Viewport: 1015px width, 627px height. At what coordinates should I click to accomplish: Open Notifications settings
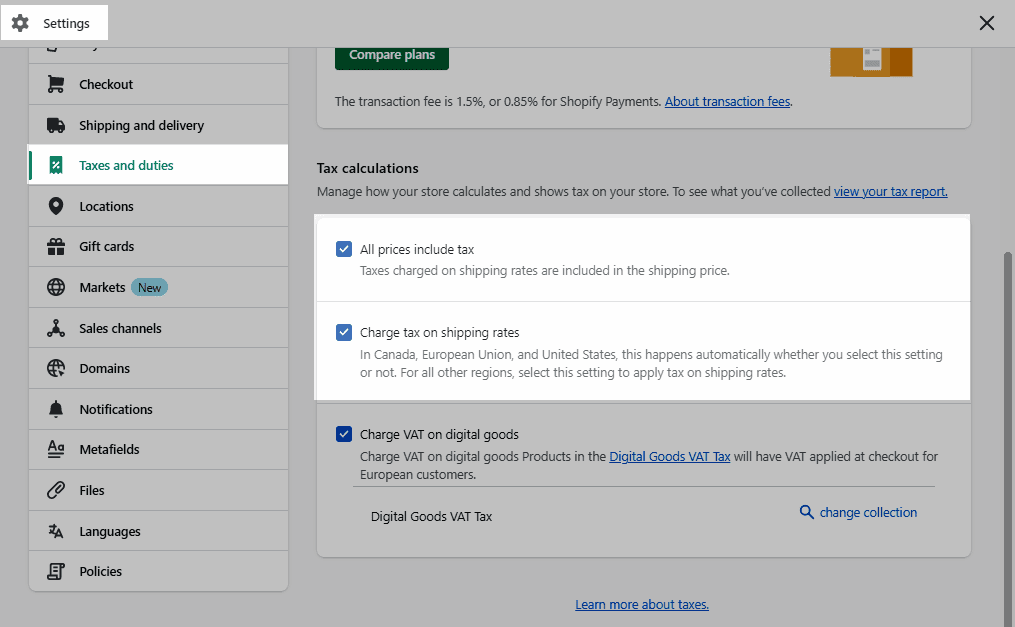pyautogui.click(x=159, y=409)
